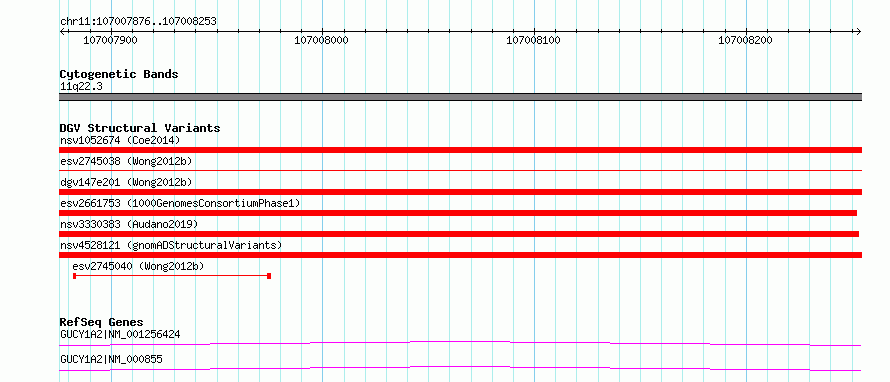Click the 107008100 ruler tick label

534,40
